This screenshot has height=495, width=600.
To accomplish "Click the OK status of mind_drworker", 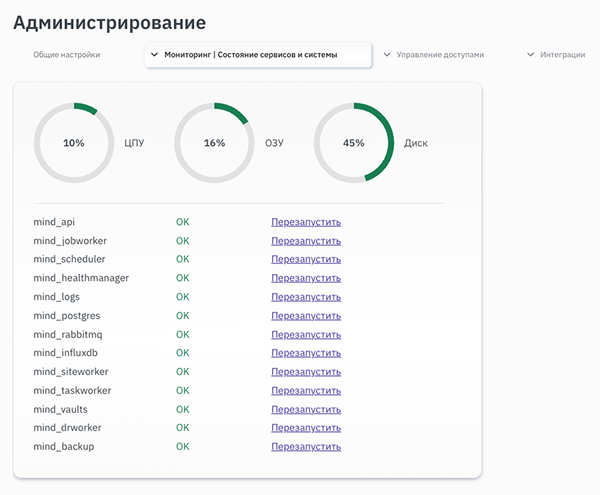I will click(x=183, y=428).
